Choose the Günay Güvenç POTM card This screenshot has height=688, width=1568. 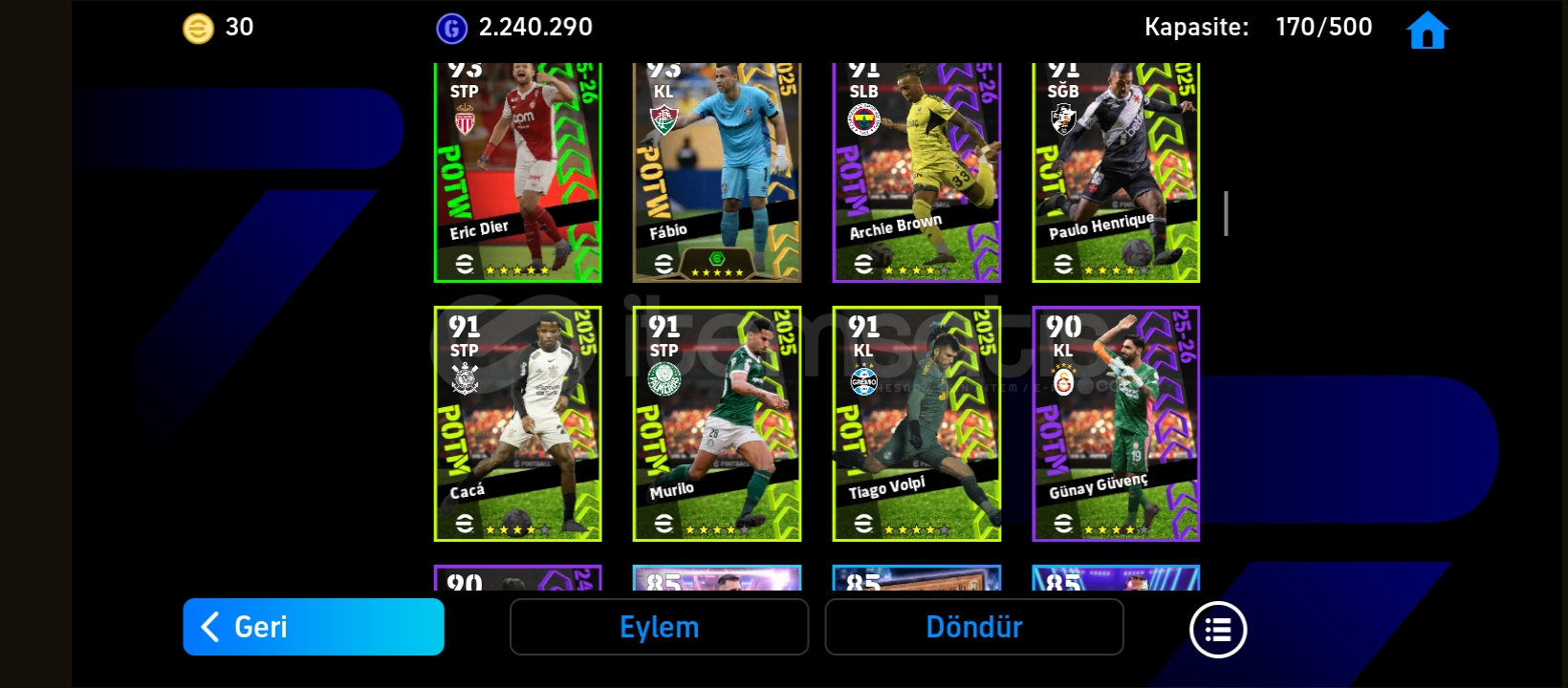1116,424
